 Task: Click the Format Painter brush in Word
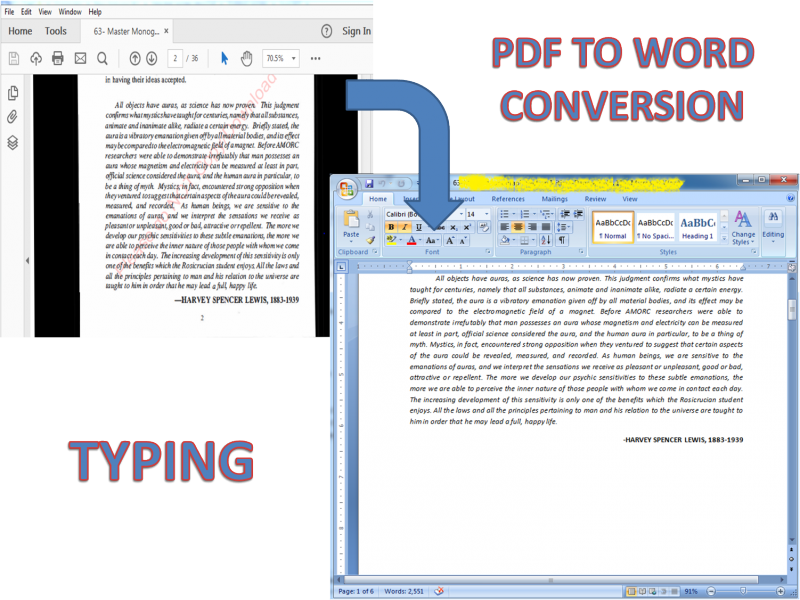coord(370,240)
